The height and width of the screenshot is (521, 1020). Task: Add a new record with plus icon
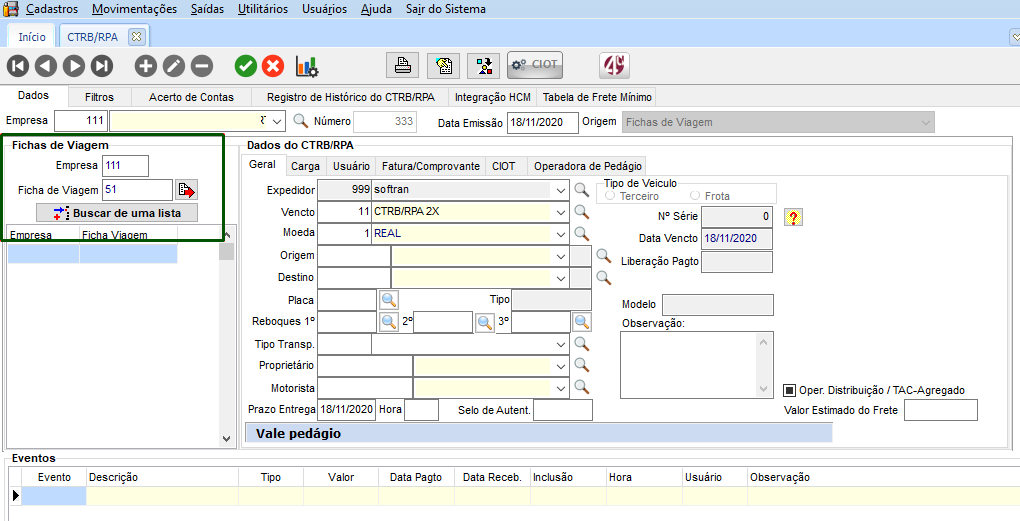[146, 66]
